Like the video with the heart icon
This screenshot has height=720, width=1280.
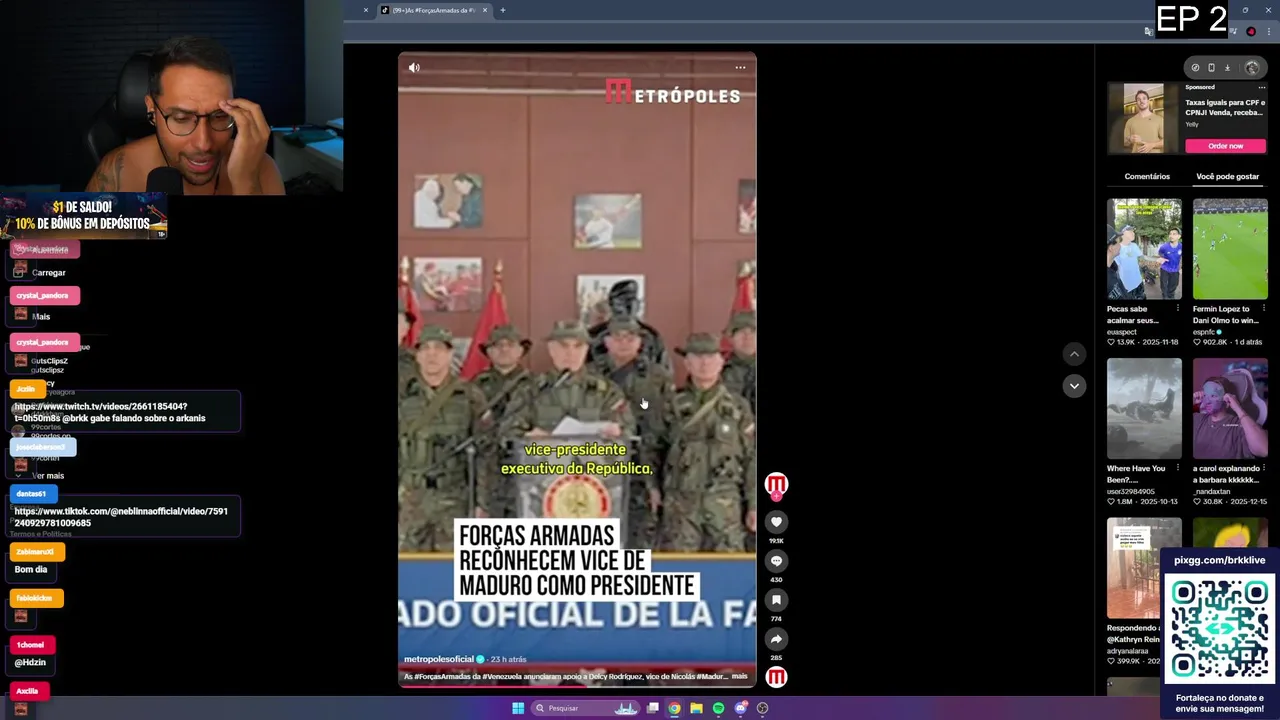click(x=776, y=522)
